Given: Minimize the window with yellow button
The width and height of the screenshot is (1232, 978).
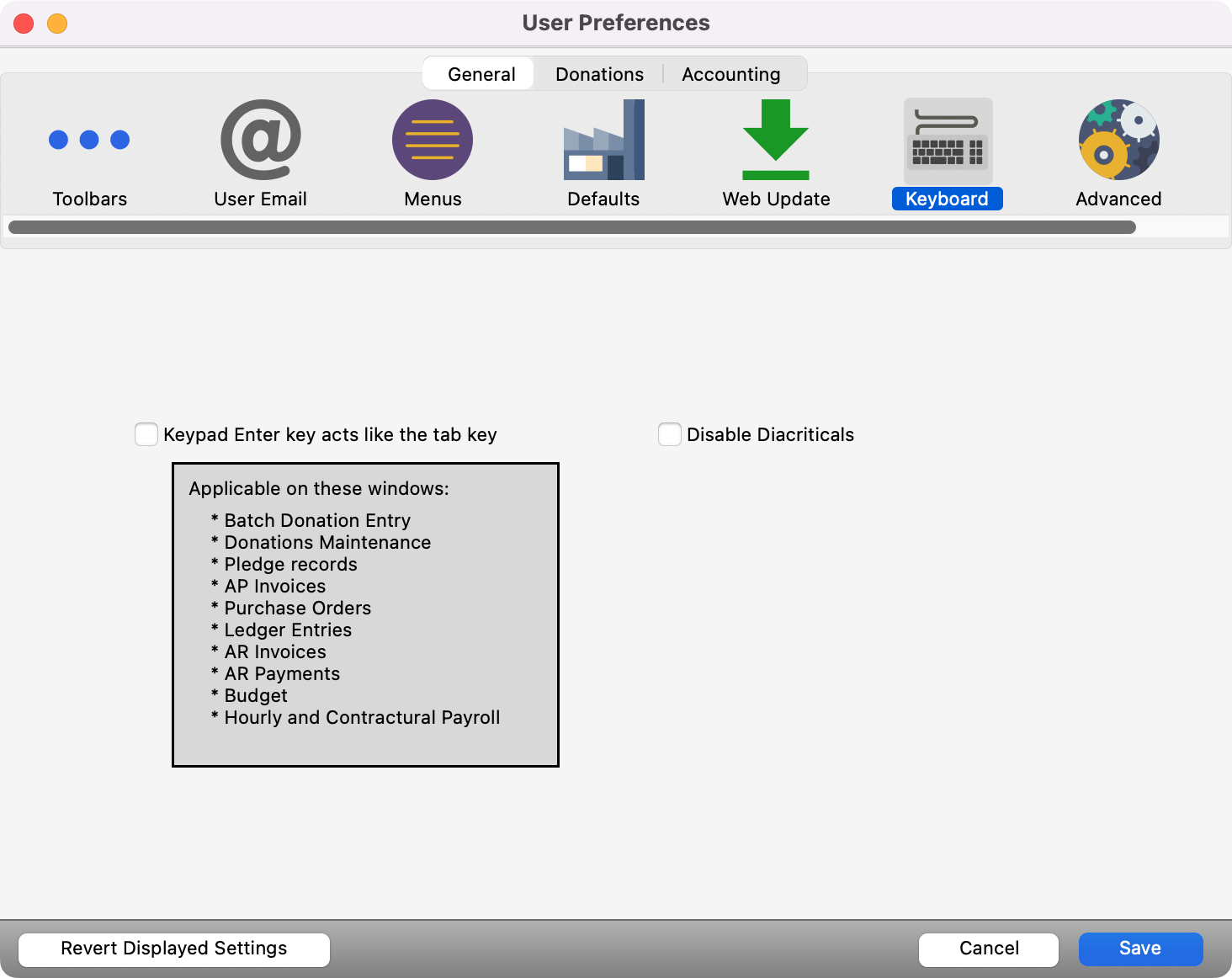Looking at the screenshot, I should (x=57, y=24).
